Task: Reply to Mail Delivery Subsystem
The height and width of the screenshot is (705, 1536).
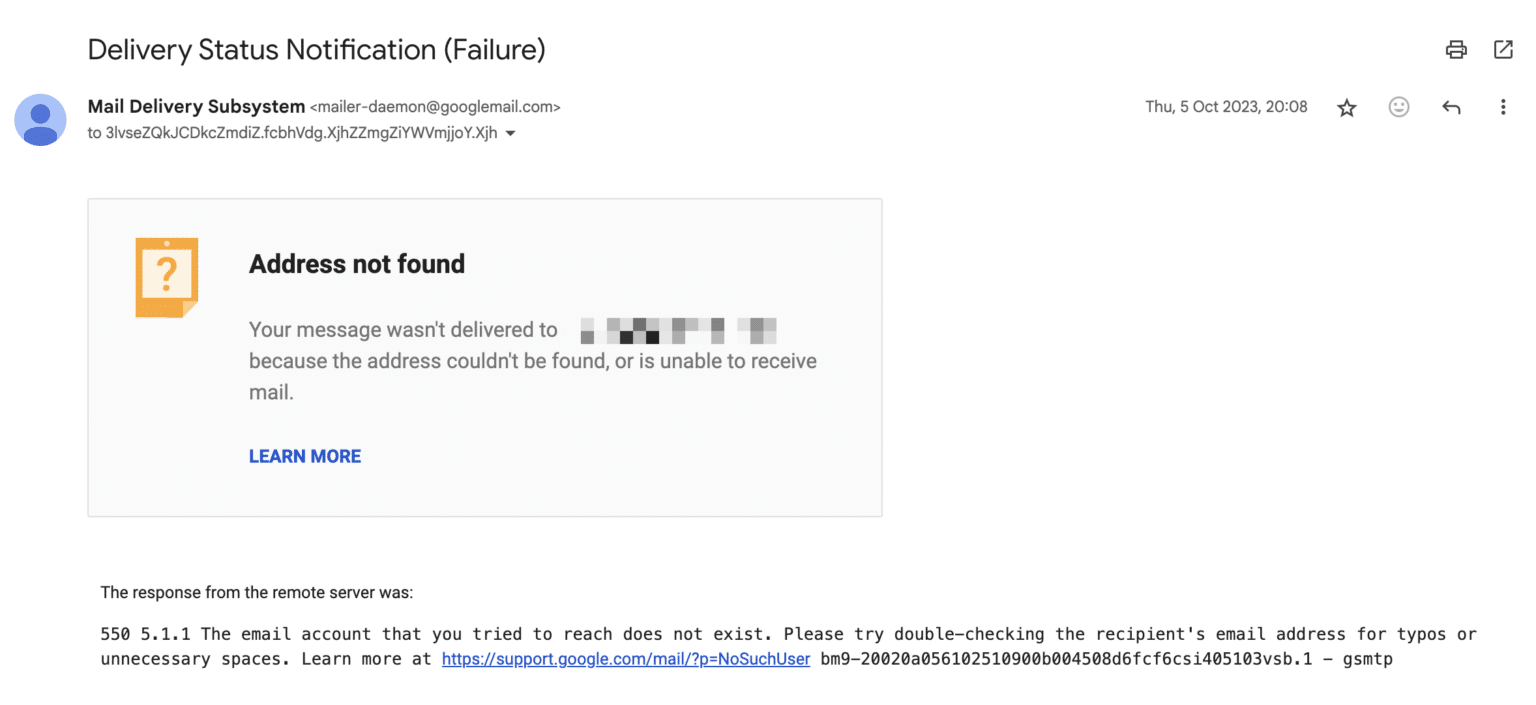Action: click(x=1451, y=106)
